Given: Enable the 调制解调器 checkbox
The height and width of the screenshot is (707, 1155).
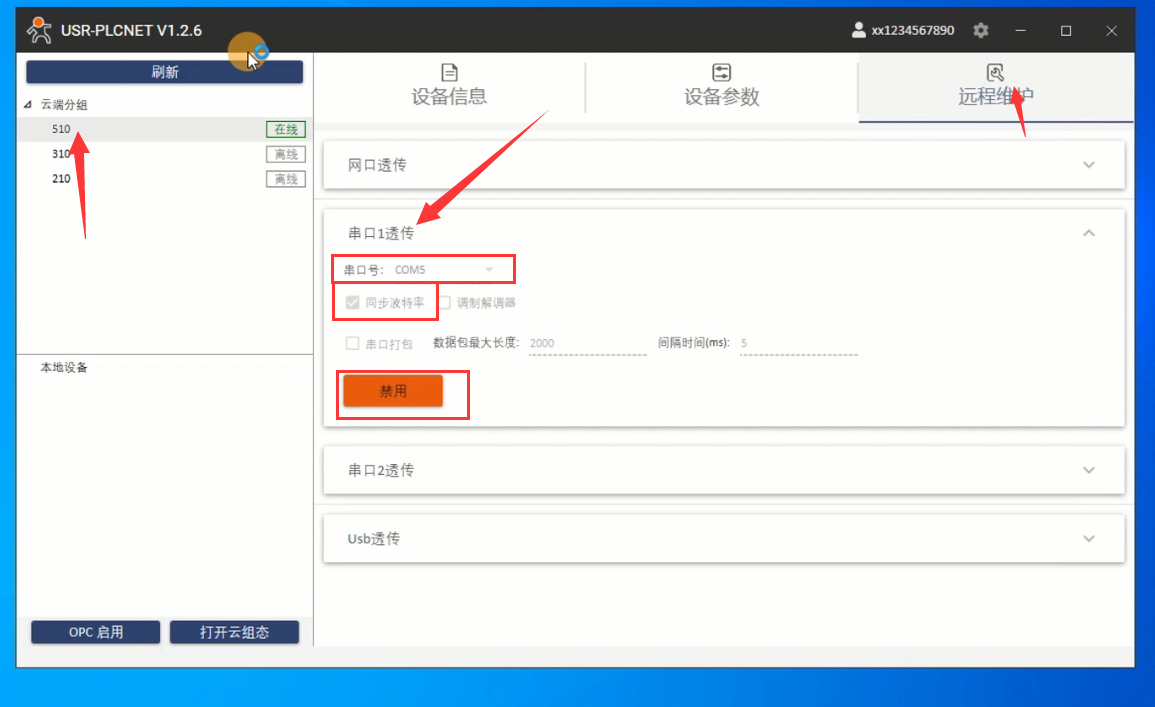Looking at the screenshot, I should (445, 302).
